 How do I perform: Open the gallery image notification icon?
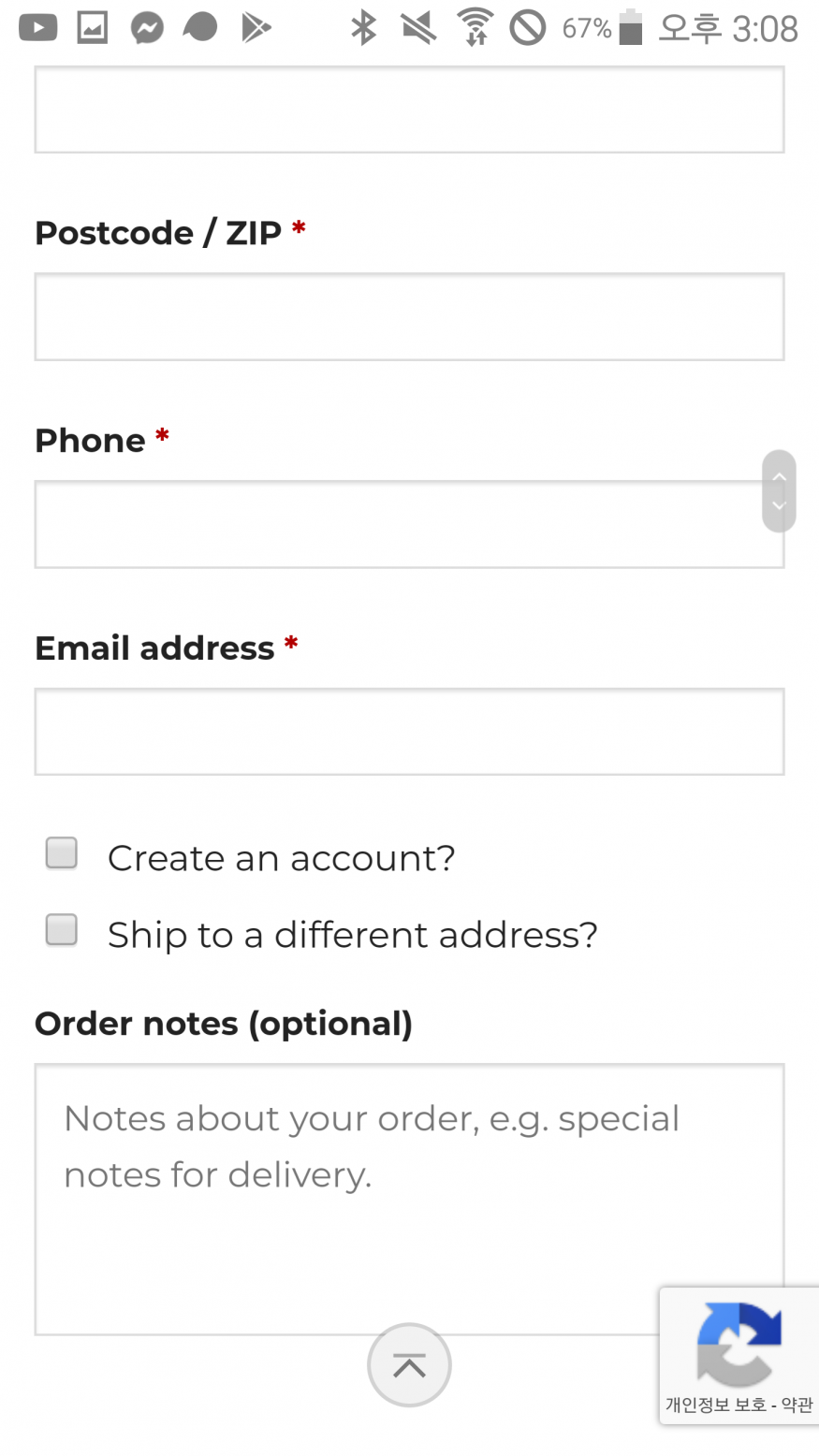tap(92, 28)
